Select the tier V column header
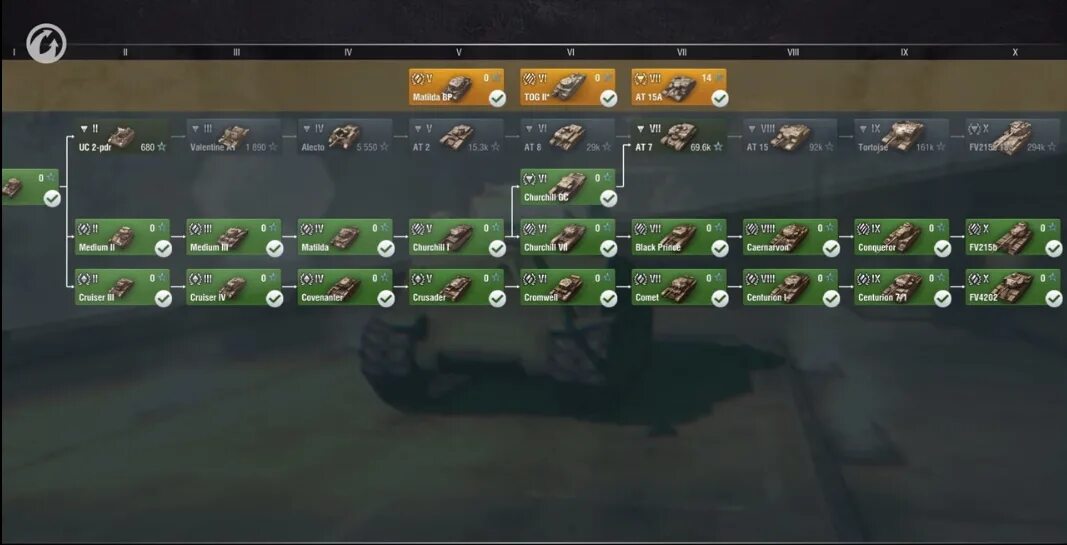The width and height of the screenshot is (1067, 545). pyautogui.click(x=459, y=52)
